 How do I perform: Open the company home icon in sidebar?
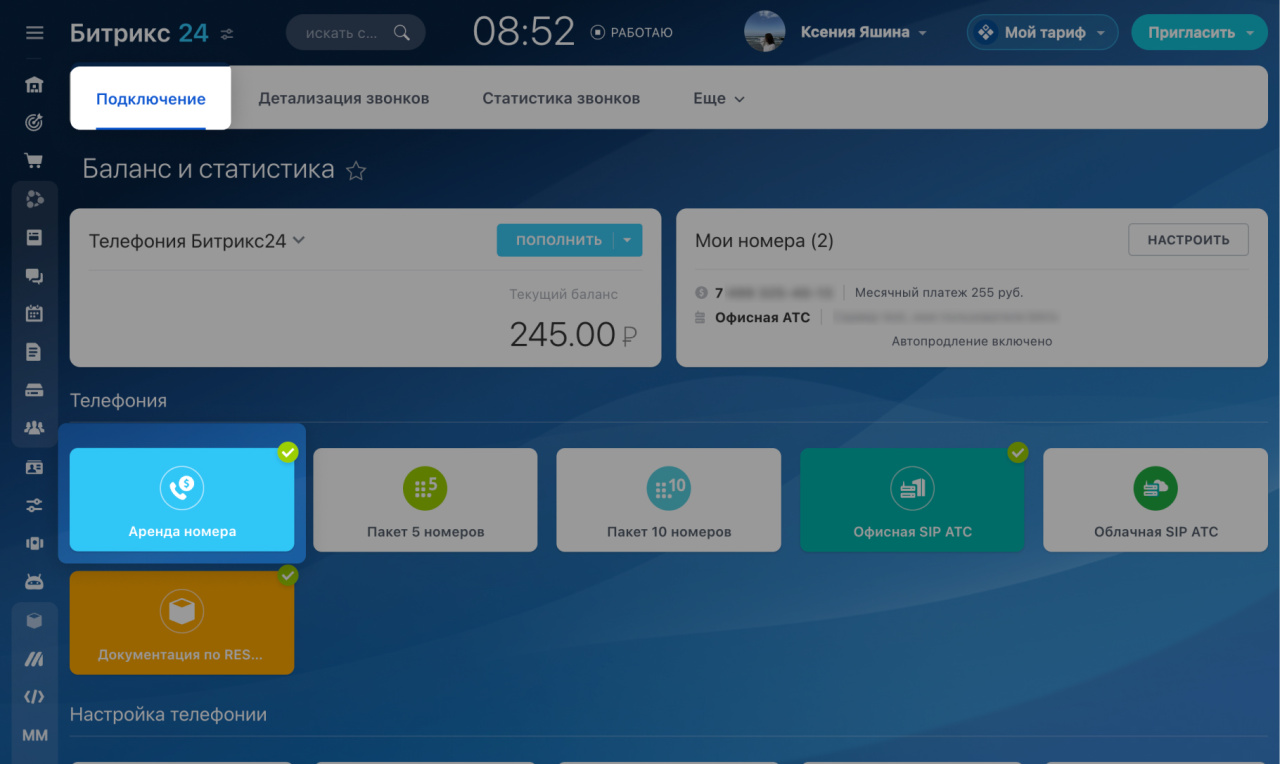pyautogui.click(x=35, y=85)
